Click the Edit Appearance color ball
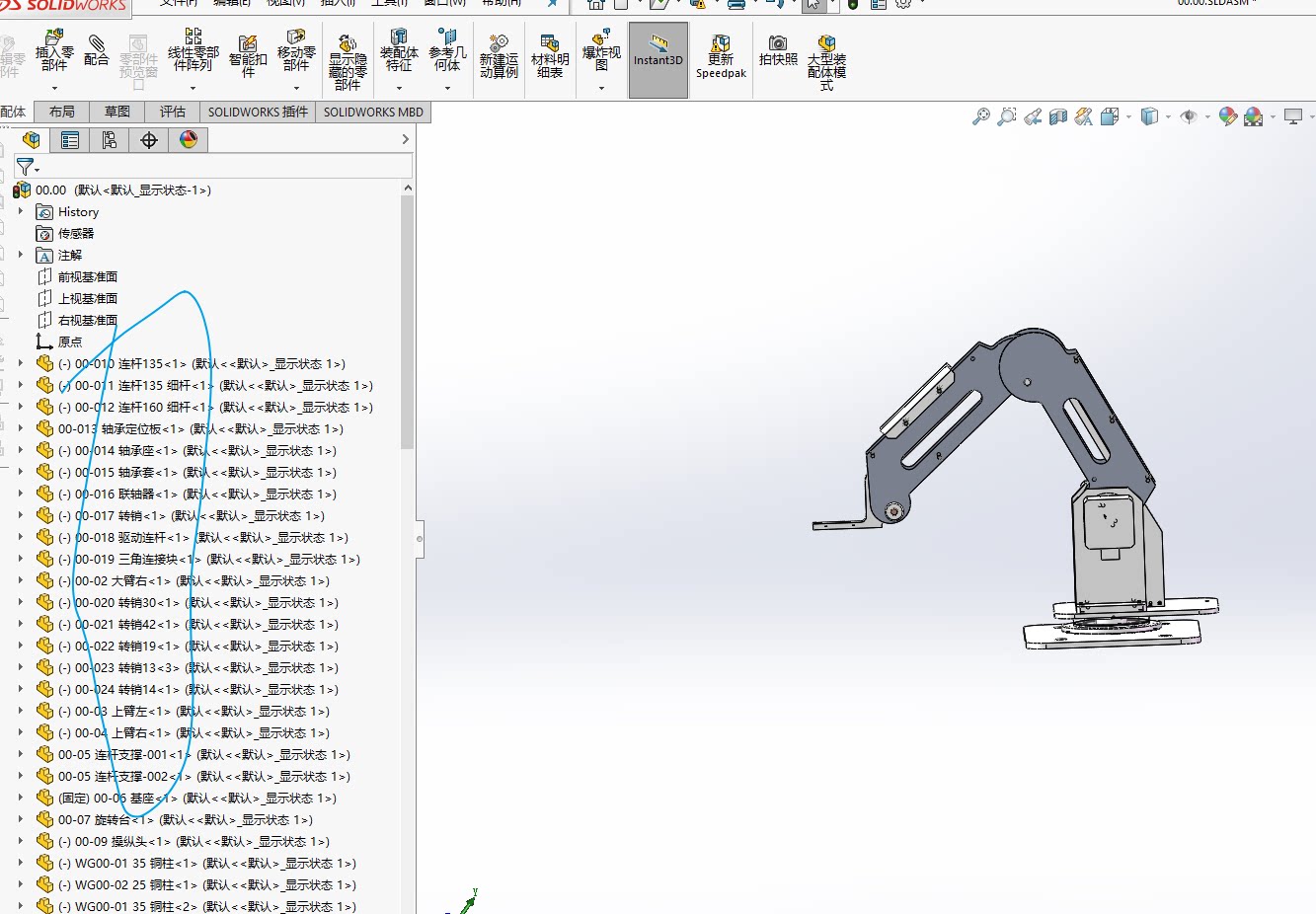This screenshot has width=1316, height=914. pyautogui.click(x=1227, y=116)
